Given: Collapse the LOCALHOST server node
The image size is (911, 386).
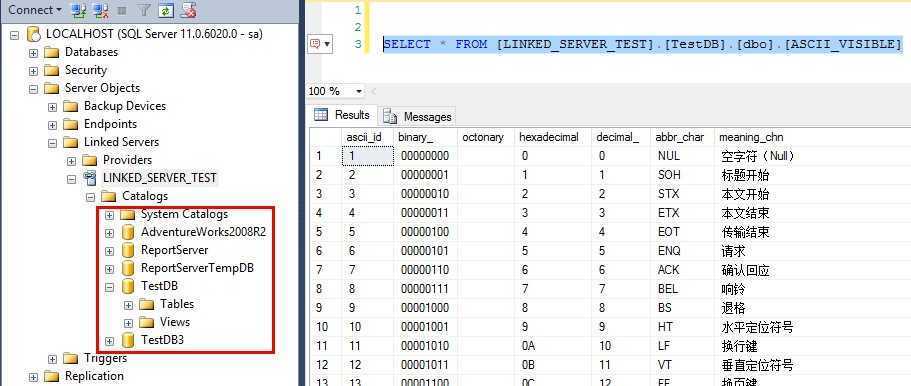Looking at the screenshot, I should pos(15,35).
